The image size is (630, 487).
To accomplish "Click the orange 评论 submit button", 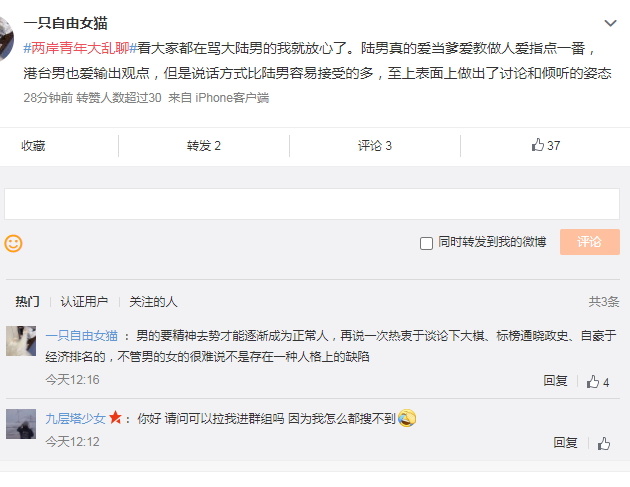I will tap(590, 242).
